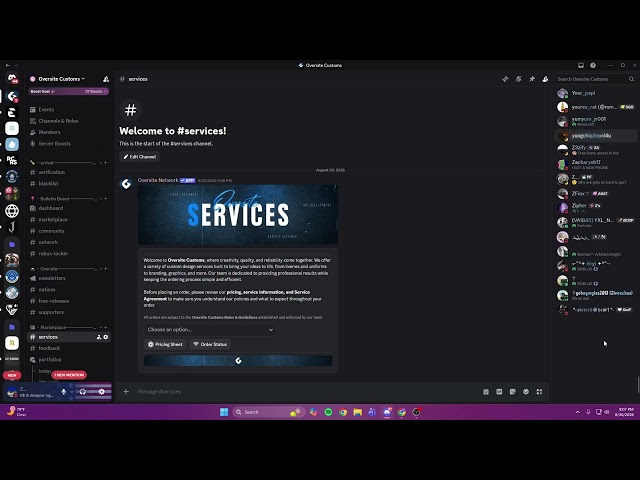The width and height of the screenshot is (640, 480).
Task: Open the RCRS server icon
Action: tap(12, 160)
